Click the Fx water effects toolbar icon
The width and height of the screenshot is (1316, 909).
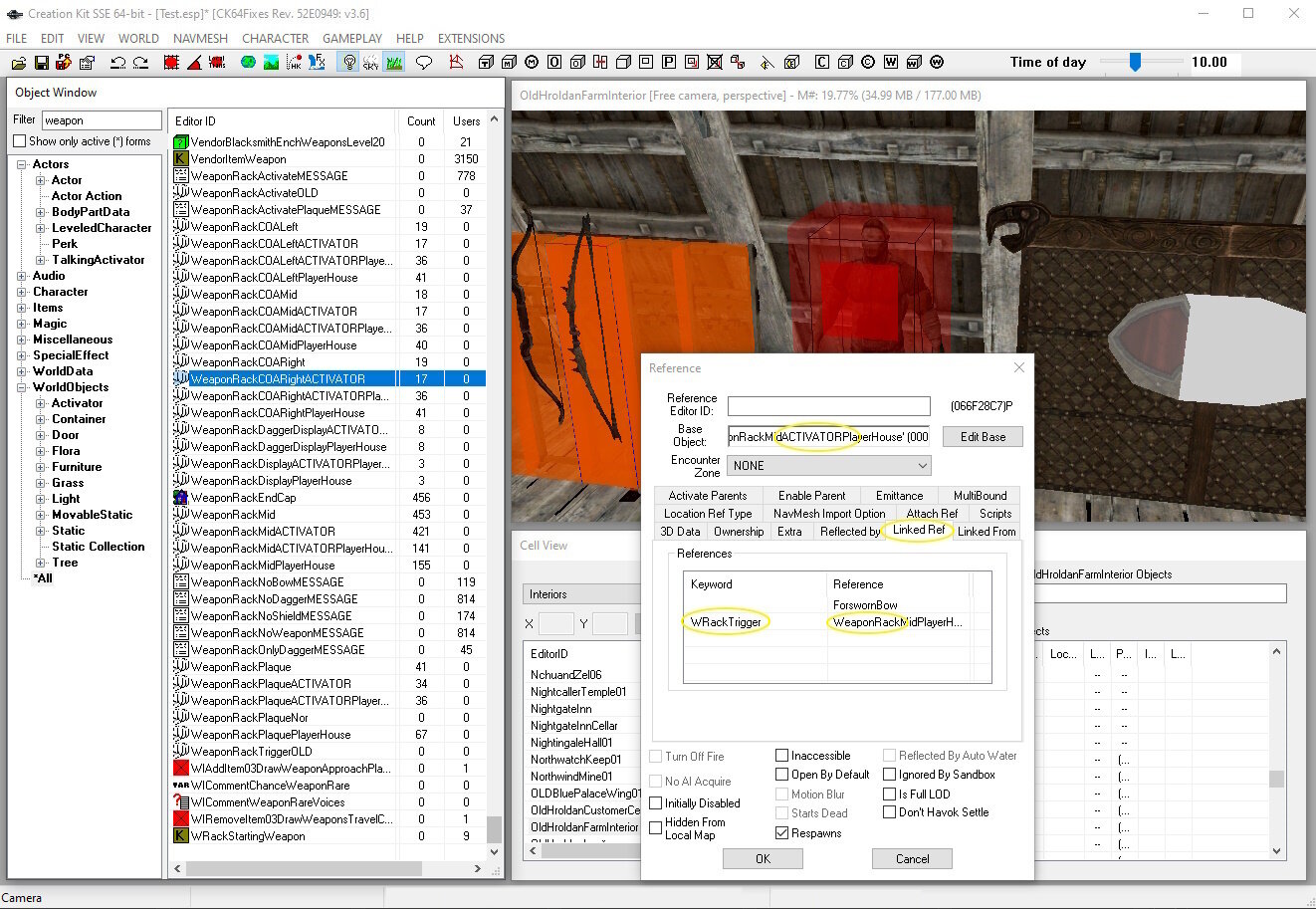click(x=317, y=63)
